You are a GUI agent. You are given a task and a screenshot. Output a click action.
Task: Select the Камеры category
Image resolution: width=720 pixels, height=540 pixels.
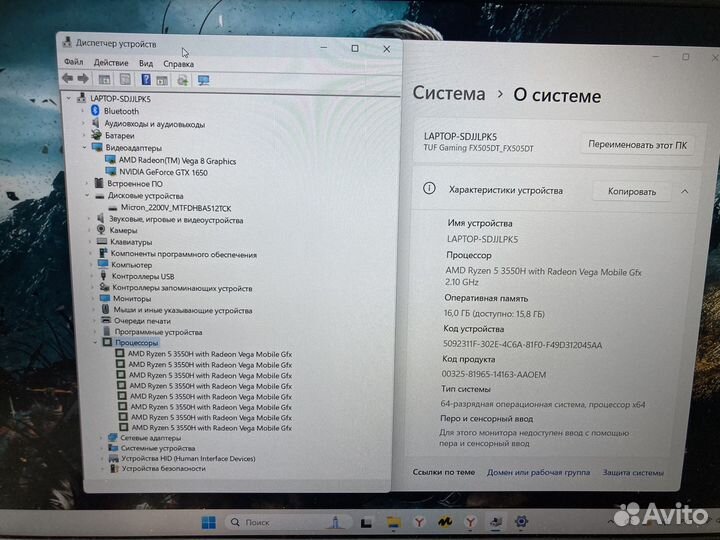(123, 231)
